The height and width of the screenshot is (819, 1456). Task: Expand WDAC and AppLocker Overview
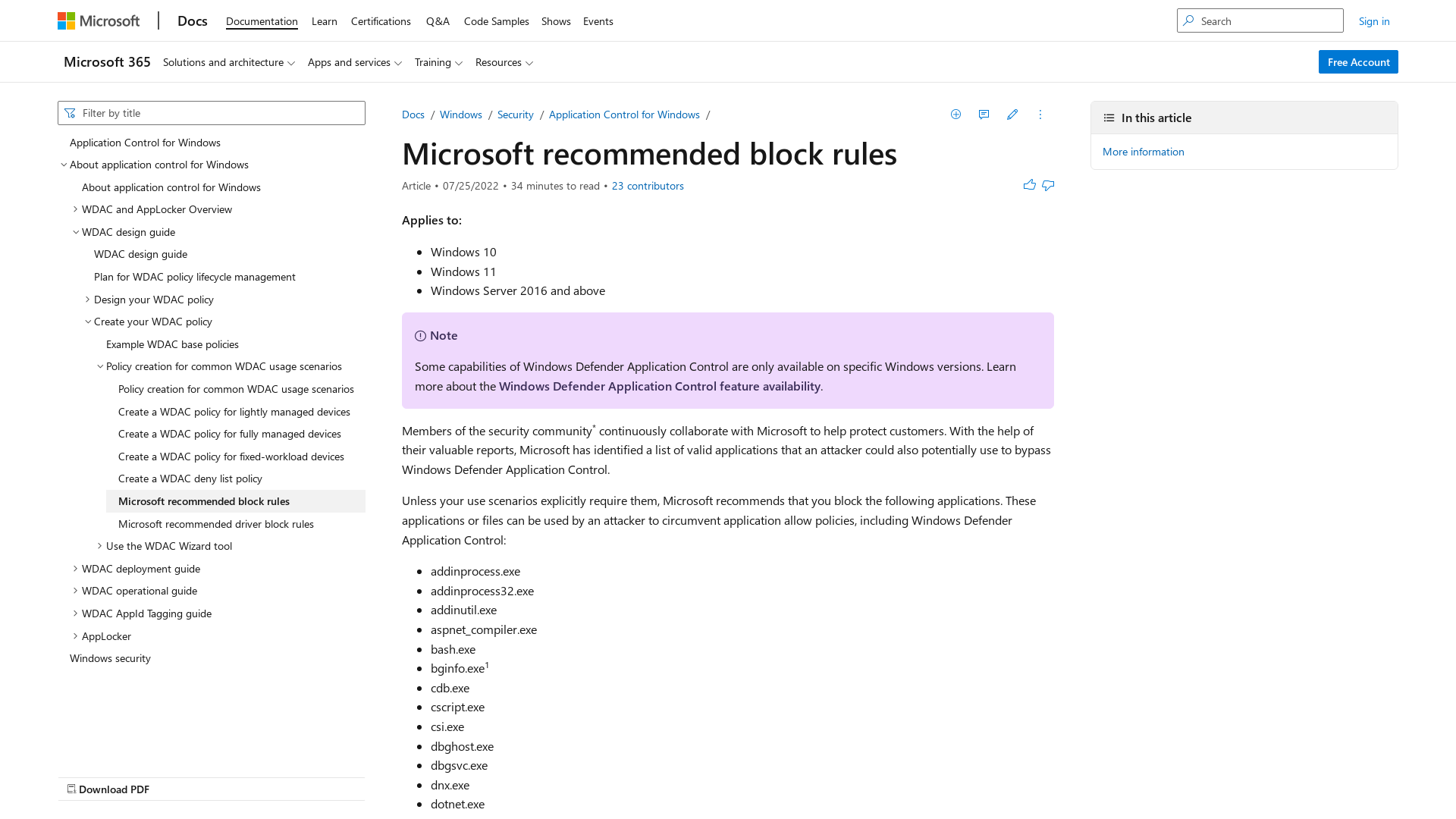(75, 209)
